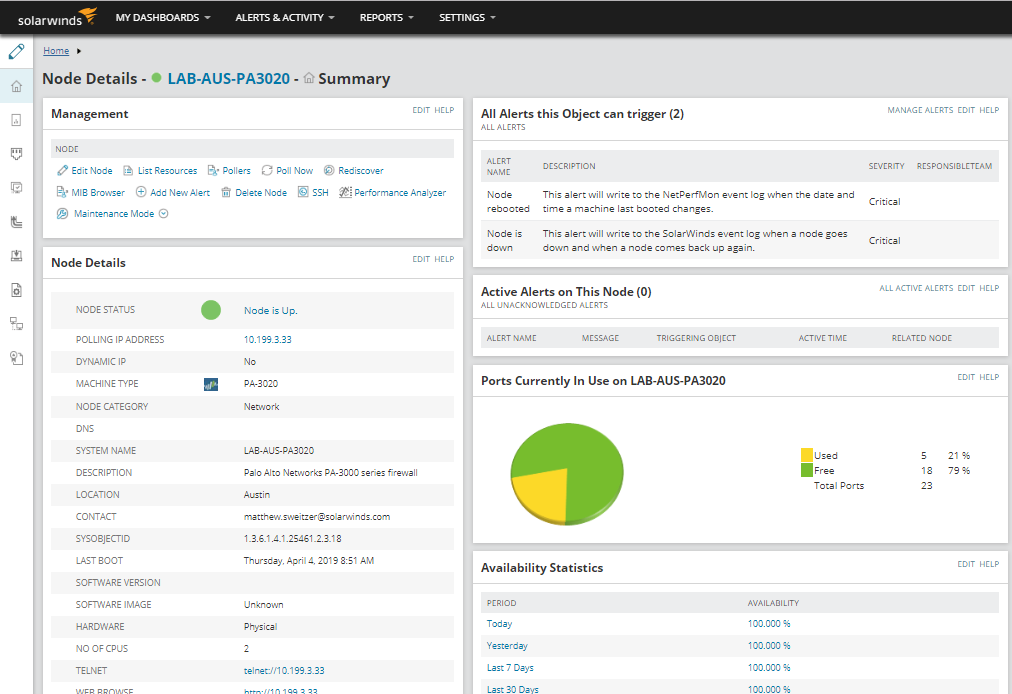Click ALL ACTIVE ALERTS link
1012x694 pixels.
pyautogui.click(x=916, y=288)
